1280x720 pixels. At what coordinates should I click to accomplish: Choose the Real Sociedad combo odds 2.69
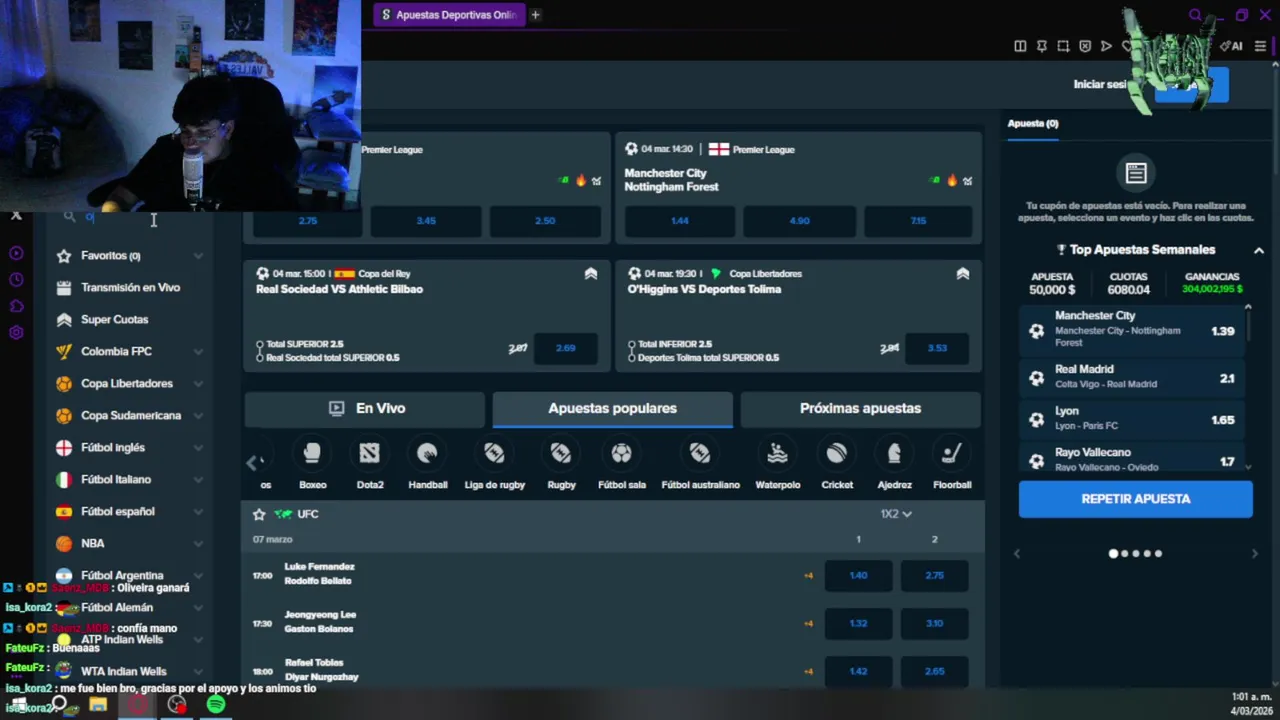pos(566,348)
